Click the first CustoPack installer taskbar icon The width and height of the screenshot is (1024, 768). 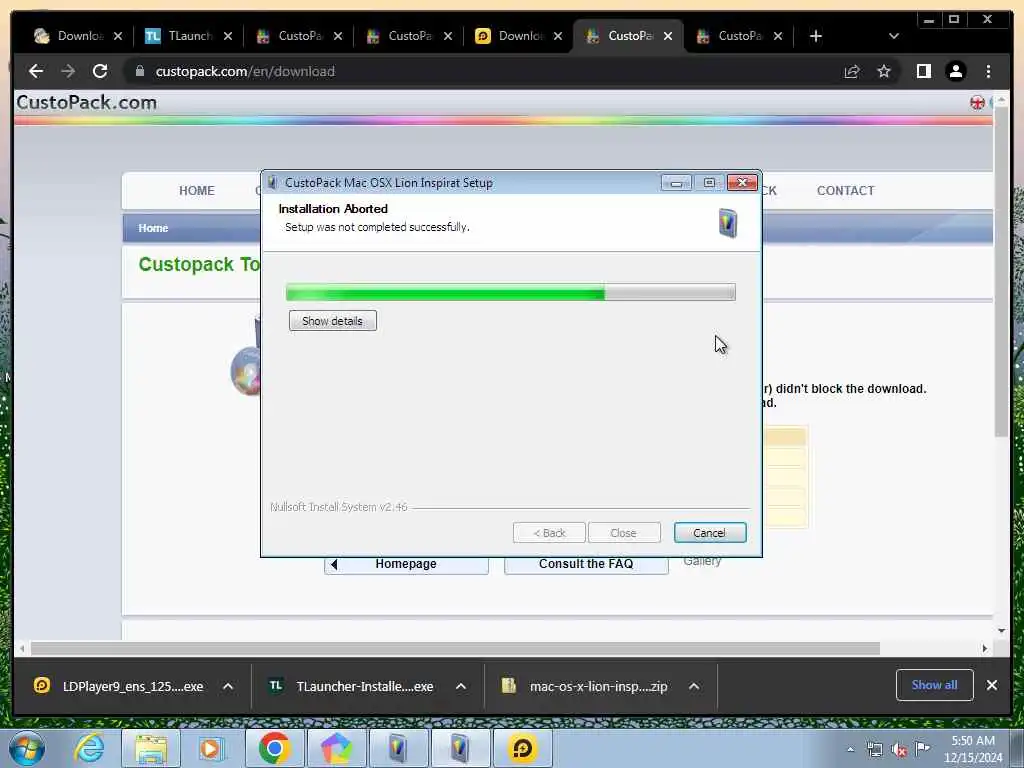[x=398, y=748]
